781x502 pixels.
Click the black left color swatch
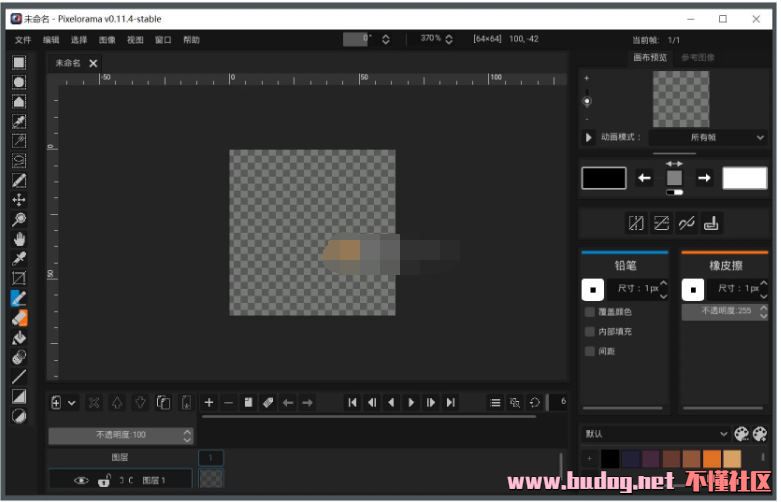click(x=604, y=178)
